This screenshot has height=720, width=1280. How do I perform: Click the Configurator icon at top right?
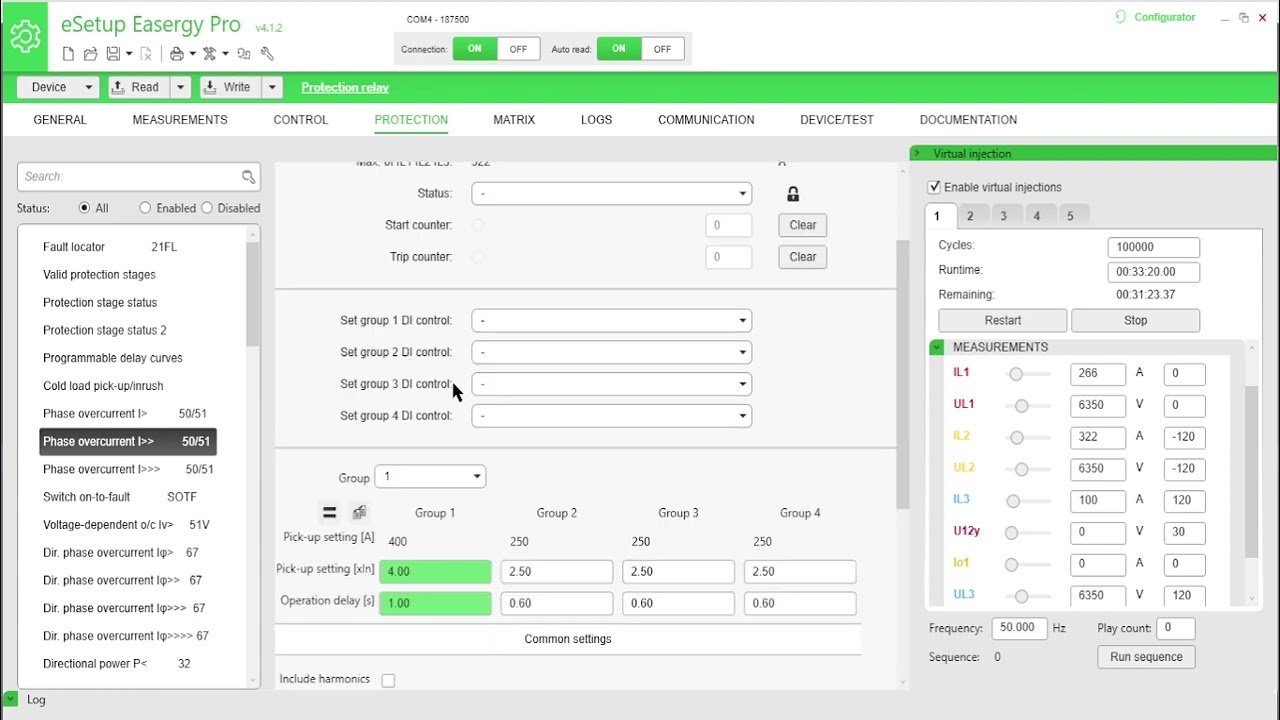pos(1121,17)
